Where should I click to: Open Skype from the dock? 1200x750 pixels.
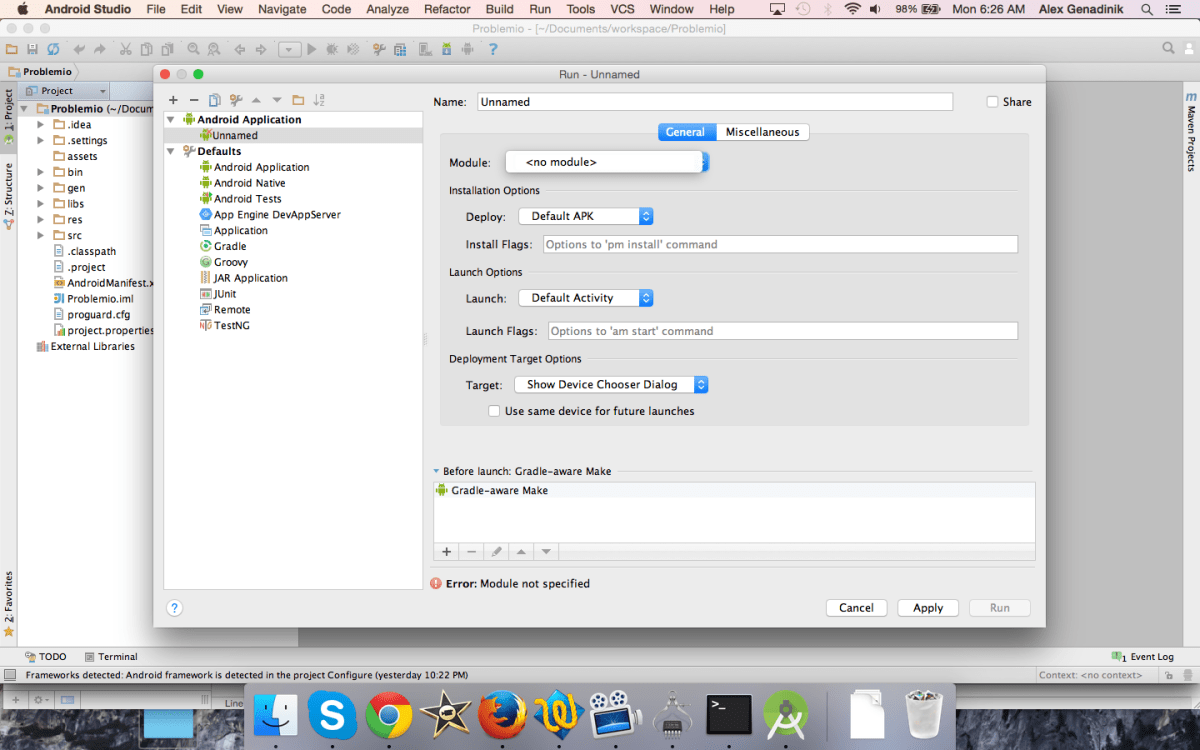pyautogui.click(x=332, y=716)
